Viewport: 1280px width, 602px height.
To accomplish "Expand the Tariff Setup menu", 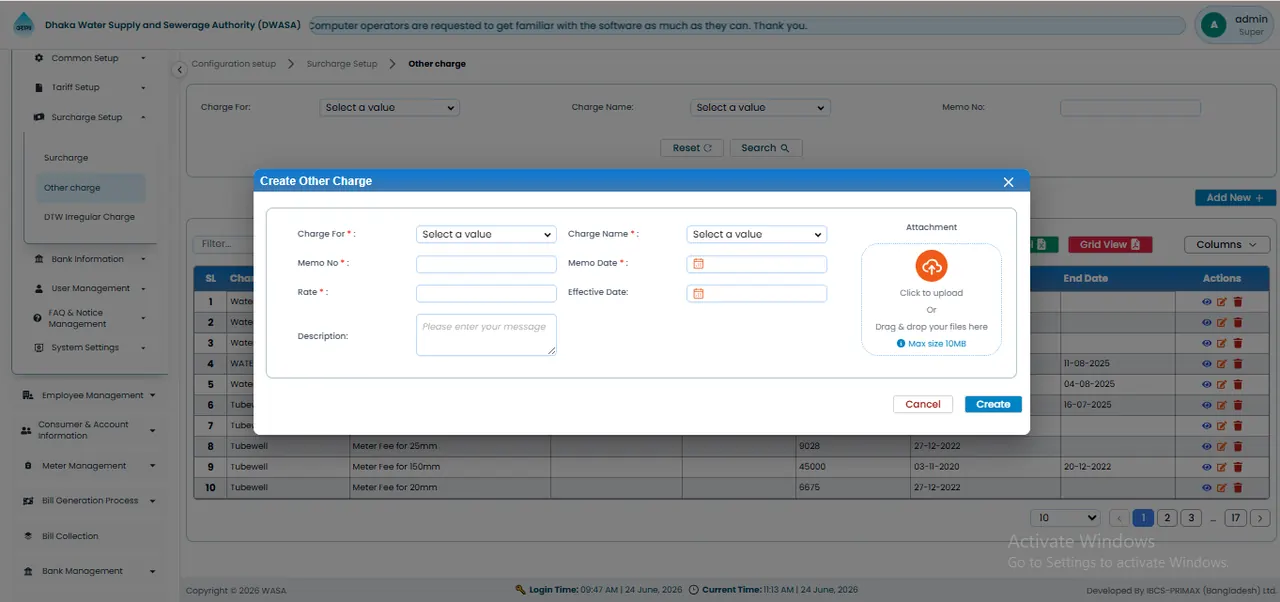I will 90,87.
